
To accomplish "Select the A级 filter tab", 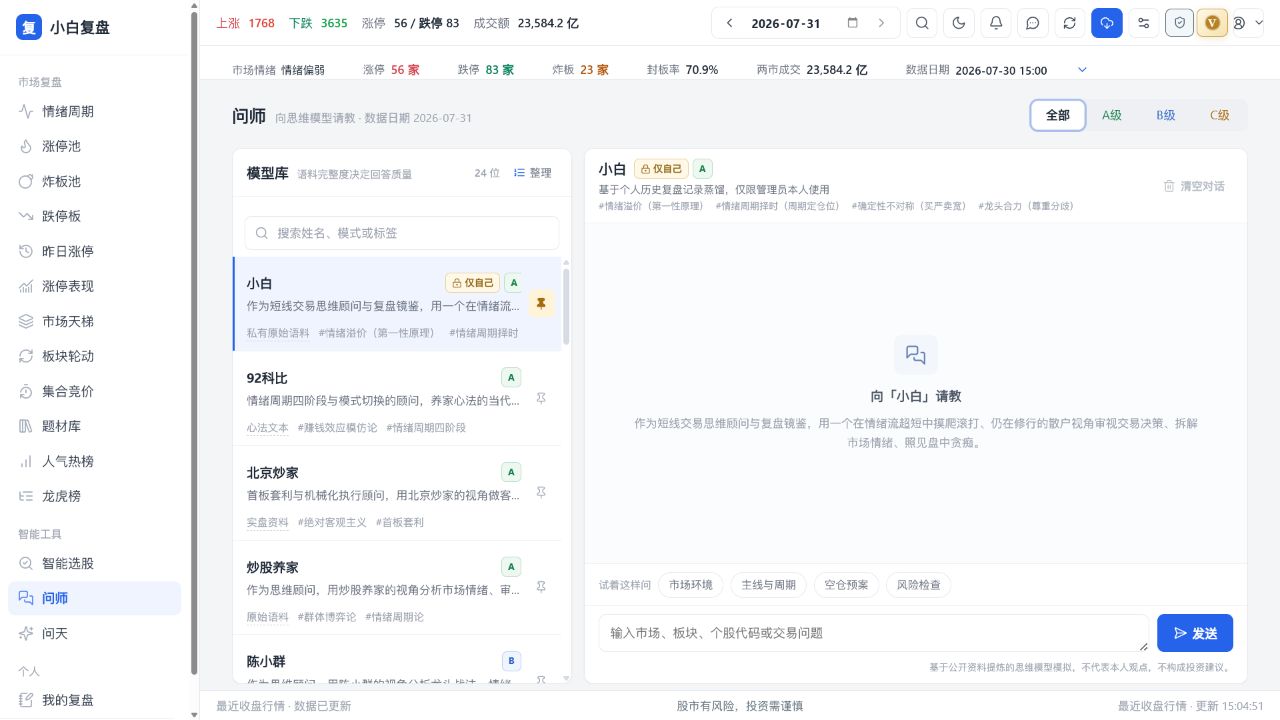I will [x=1112, y=115].
